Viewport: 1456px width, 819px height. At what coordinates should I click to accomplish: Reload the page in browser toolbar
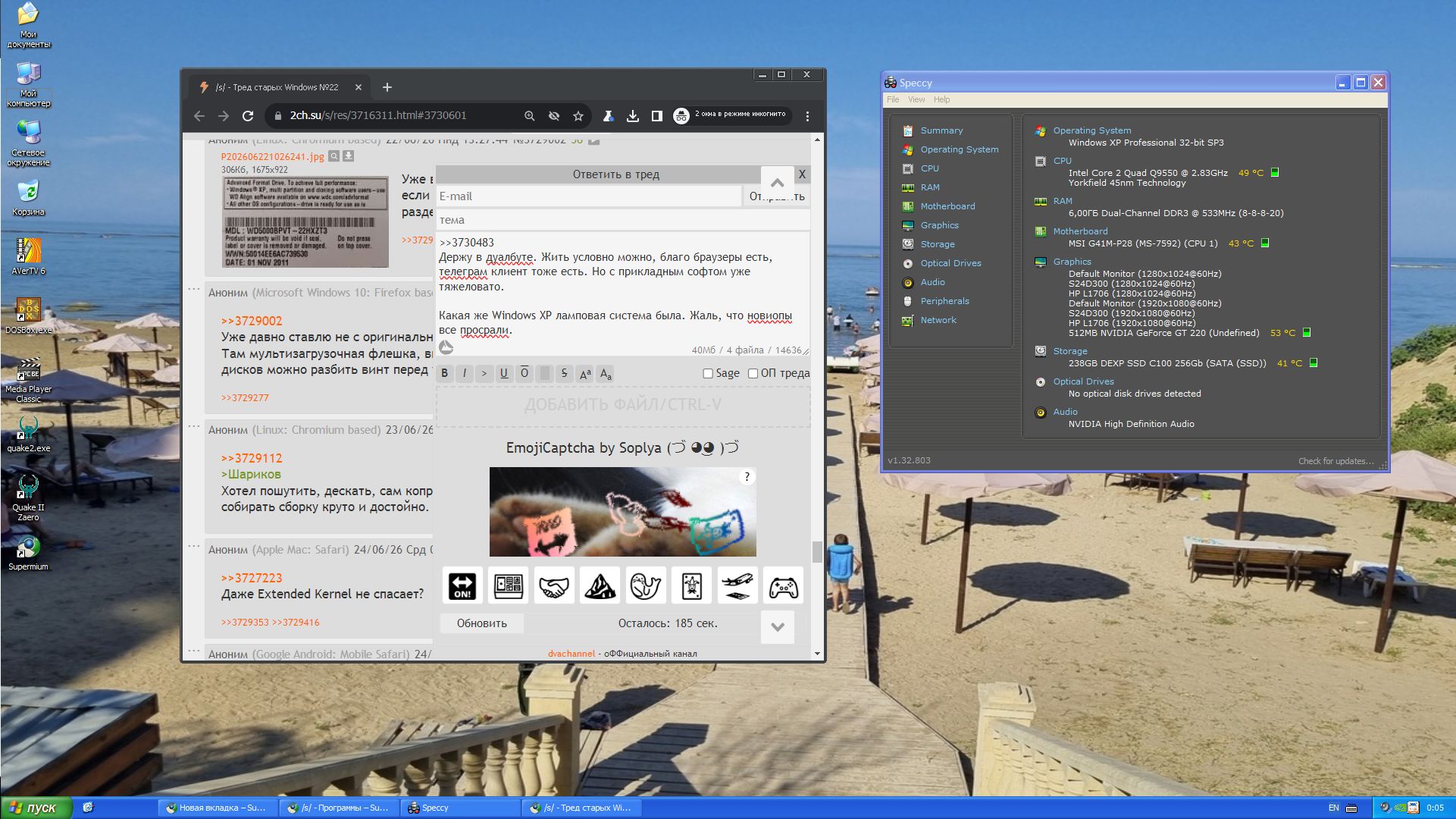pos(248,116)
